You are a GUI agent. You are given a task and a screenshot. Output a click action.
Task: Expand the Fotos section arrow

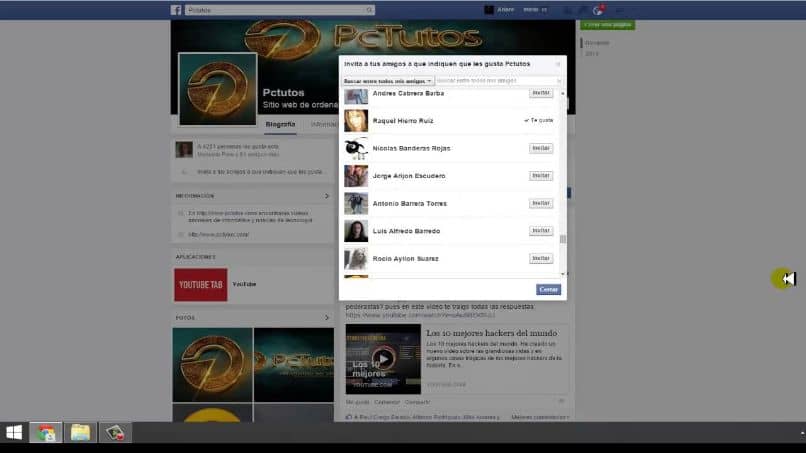pos(326,318)
